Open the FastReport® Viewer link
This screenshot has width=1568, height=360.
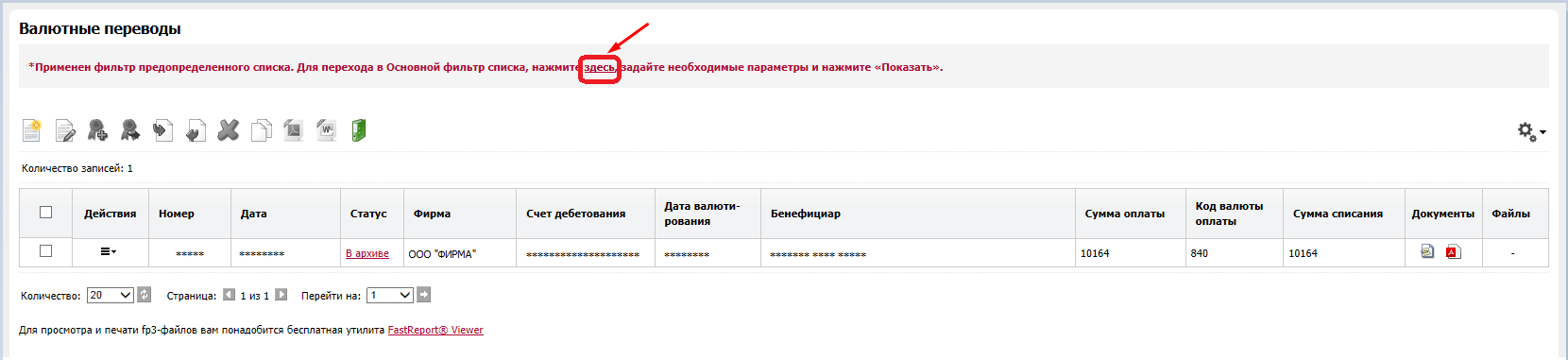click(435, 330)
